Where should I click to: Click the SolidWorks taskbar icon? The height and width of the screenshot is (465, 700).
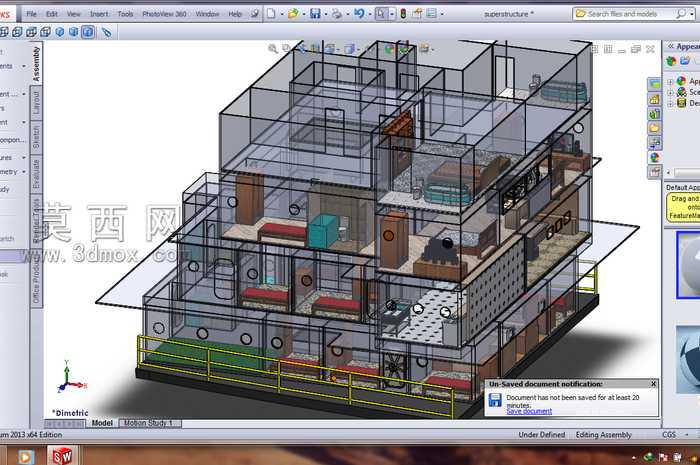62,456
